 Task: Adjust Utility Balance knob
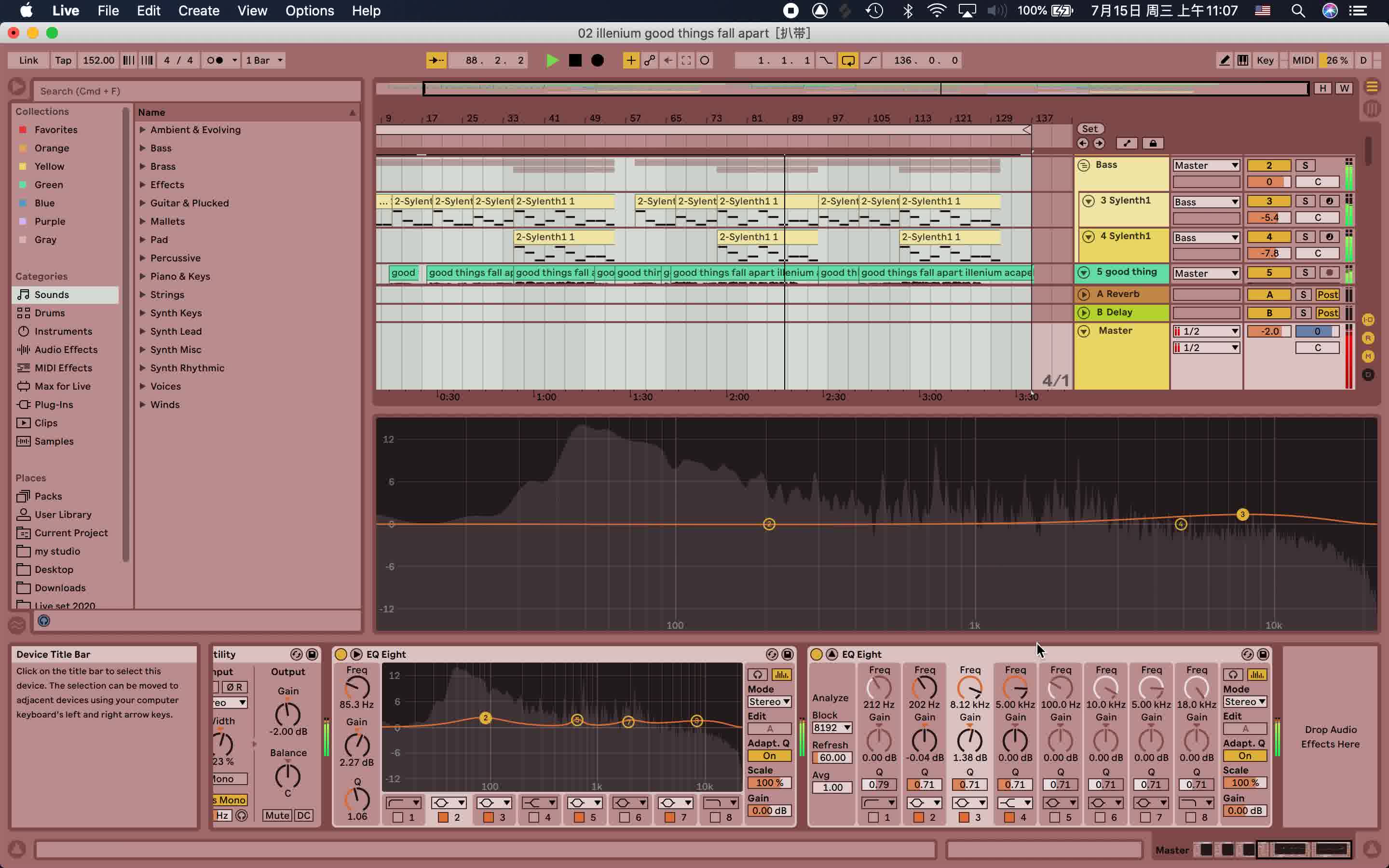click(x=287, y=776)
